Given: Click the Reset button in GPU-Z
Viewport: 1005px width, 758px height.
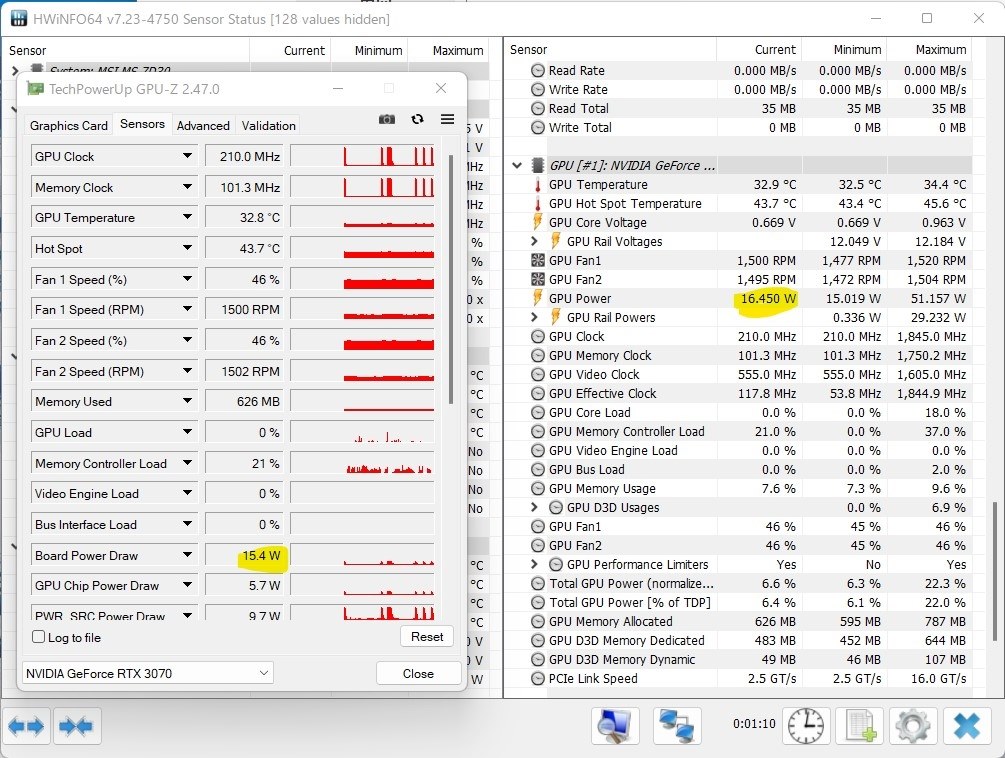Looking at the screenshot, I should point(427,636).
